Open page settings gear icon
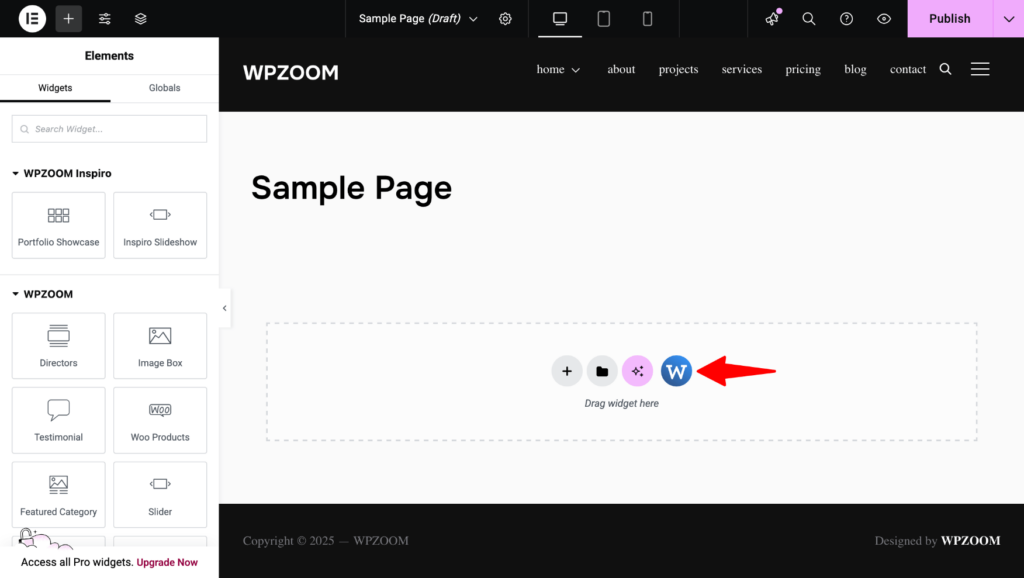The width and height of the screenshot is (1024, 578). (505, 19)
